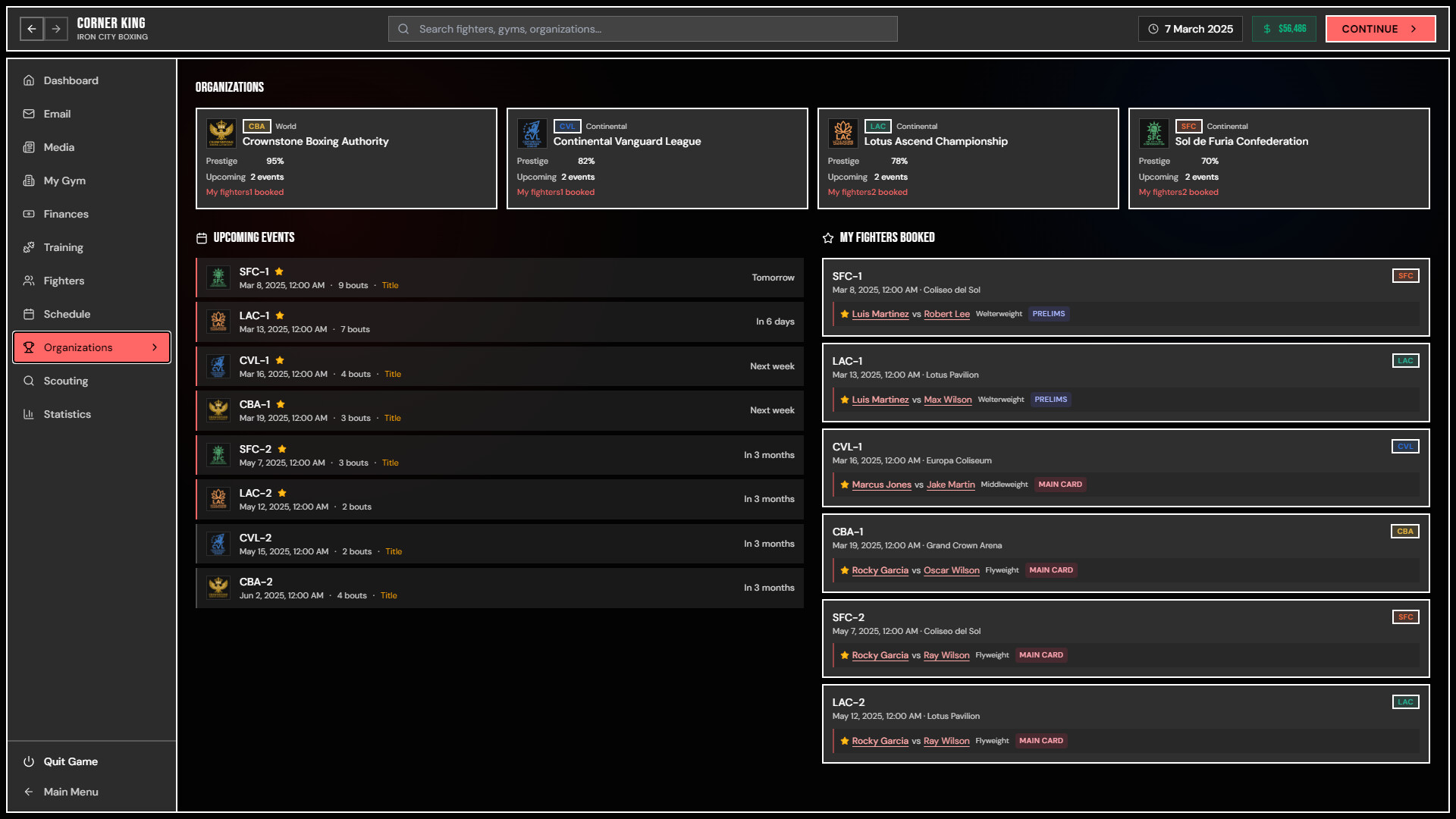Open fighter profile for Luis Martinez
Image resolution: width=1456 pixels, height=819 pixels.
click(880, 313)
